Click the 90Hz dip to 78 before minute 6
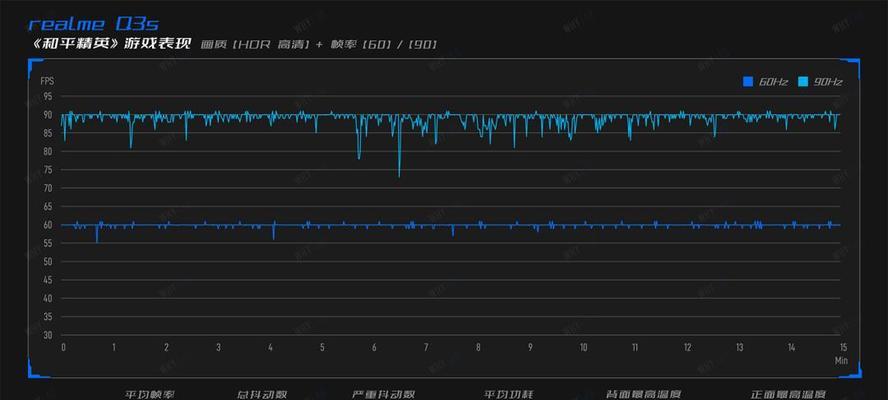 pos(359,158)
